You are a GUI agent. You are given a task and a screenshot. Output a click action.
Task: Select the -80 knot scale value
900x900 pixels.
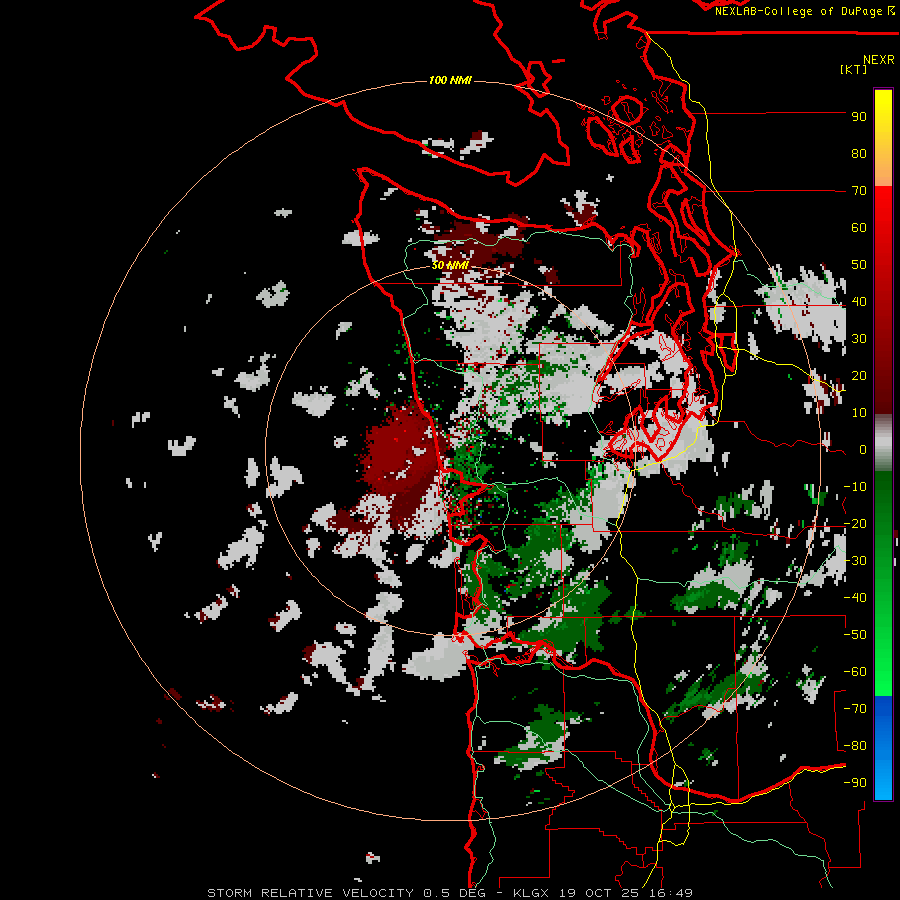855,746
